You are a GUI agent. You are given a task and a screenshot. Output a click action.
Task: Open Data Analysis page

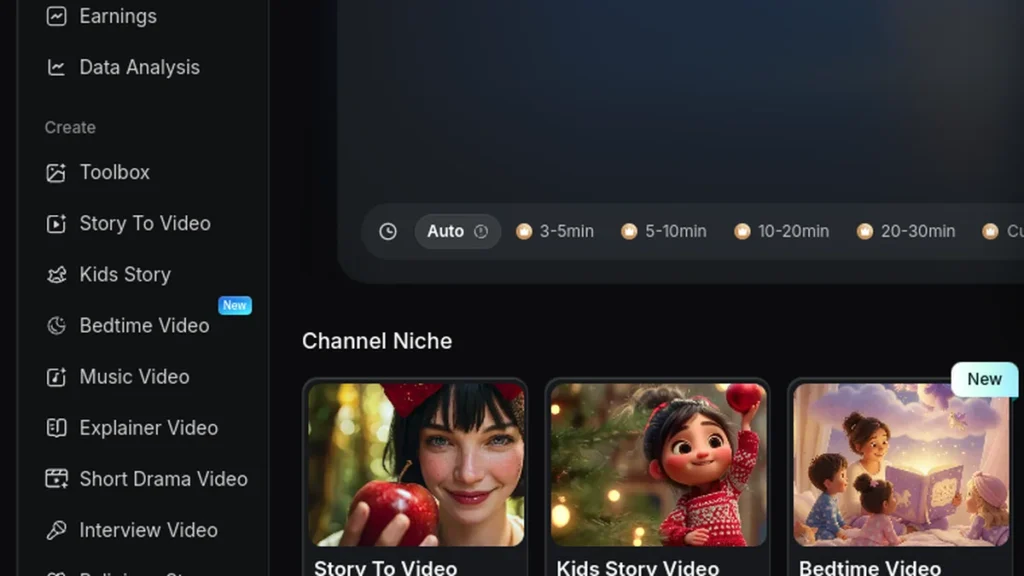139,67
